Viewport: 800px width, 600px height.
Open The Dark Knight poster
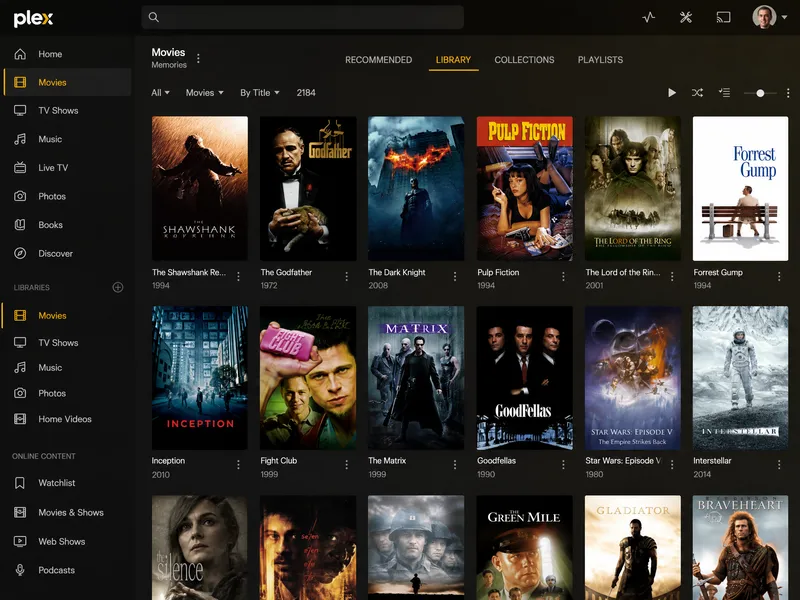point(416,188)
